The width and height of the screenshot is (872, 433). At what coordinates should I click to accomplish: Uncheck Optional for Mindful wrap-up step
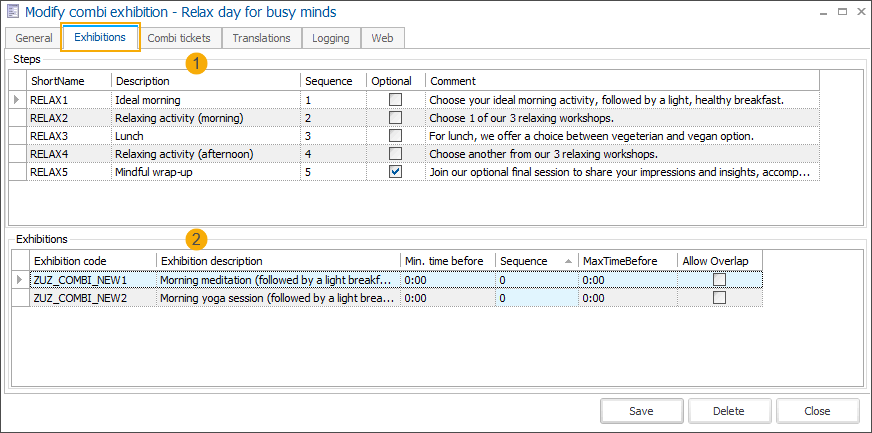(396, 172)
